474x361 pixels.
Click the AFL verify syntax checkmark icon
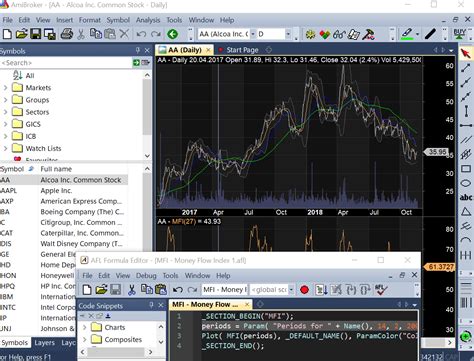(380, 290)
